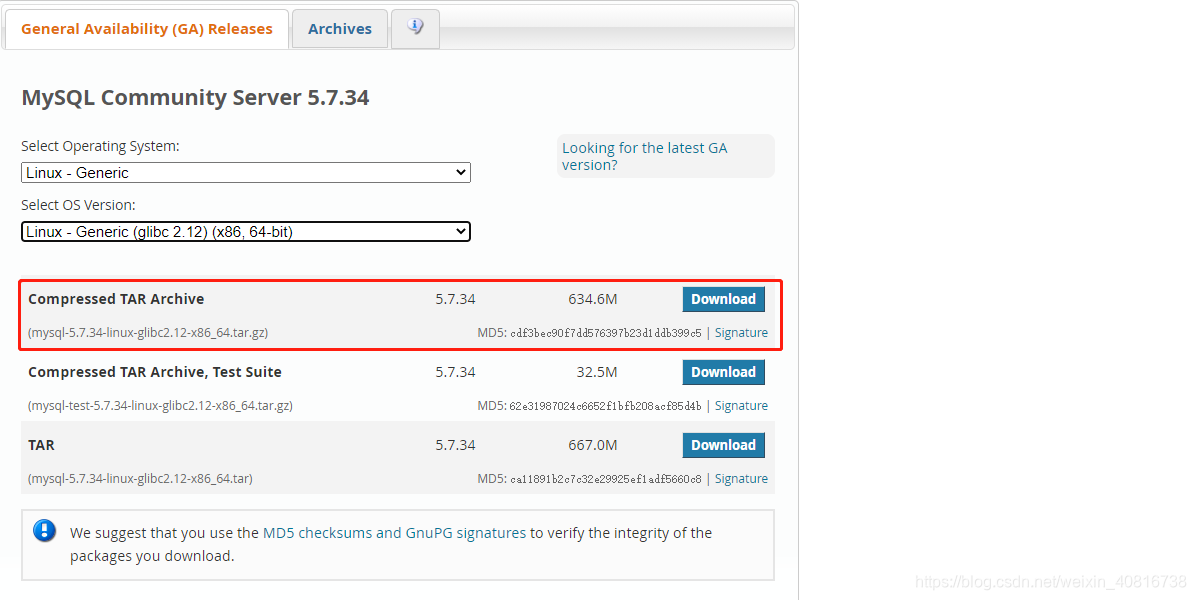
Task: Click the Looking for the latest GA version link
Action: click(x=645, y=156)
